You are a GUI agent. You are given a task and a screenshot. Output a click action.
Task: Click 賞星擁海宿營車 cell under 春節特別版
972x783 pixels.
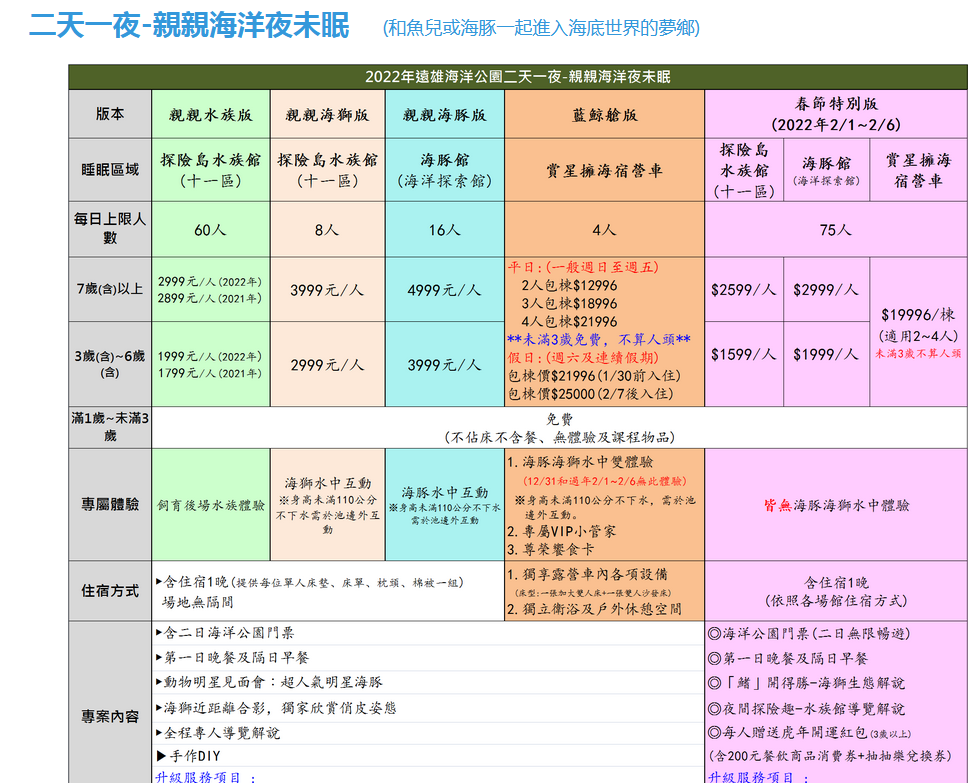918,170
